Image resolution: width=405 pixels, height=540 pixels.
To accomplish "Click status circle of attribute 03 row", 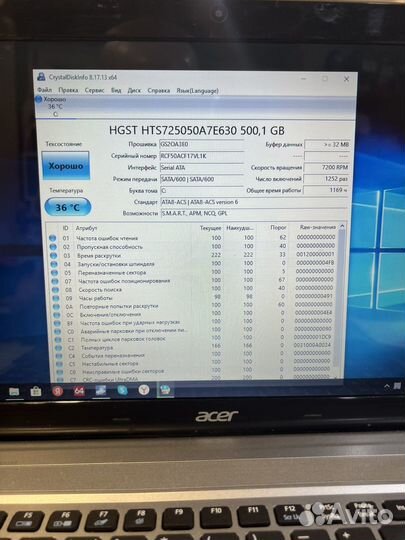I will pyautogui.click(x=53, y=256).
